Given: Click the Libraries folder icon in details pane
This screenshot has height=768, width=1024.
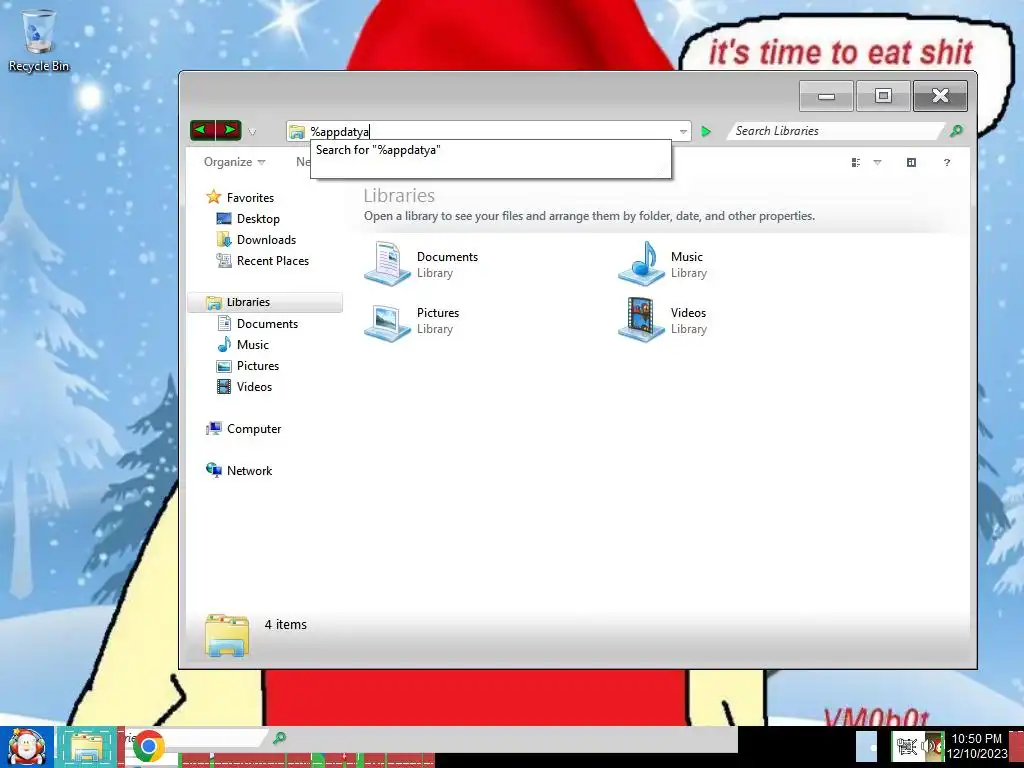Looking at the screenshot, I should tap(227, 634).
